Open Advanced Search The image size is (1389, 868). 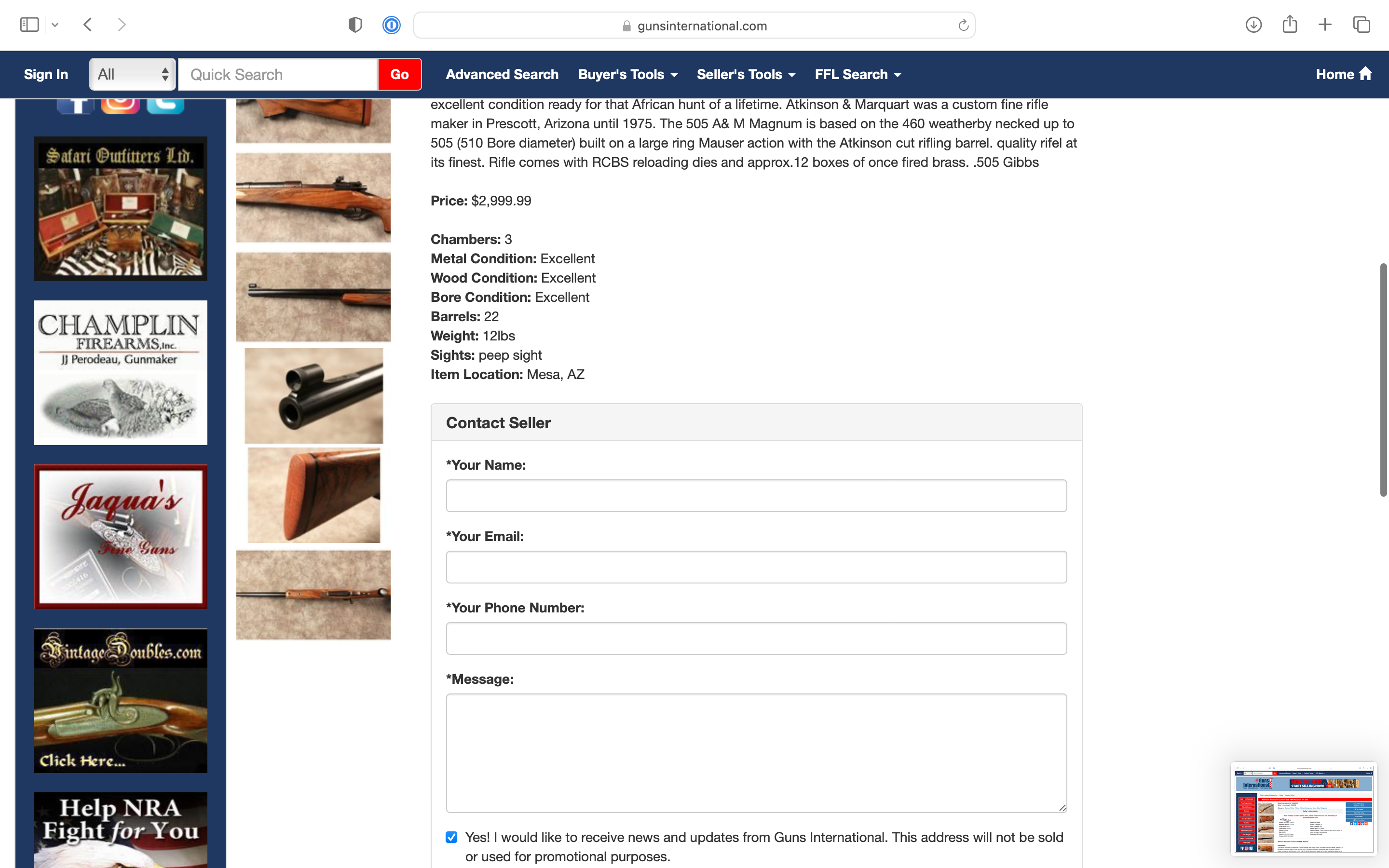(x=502, y=75)
